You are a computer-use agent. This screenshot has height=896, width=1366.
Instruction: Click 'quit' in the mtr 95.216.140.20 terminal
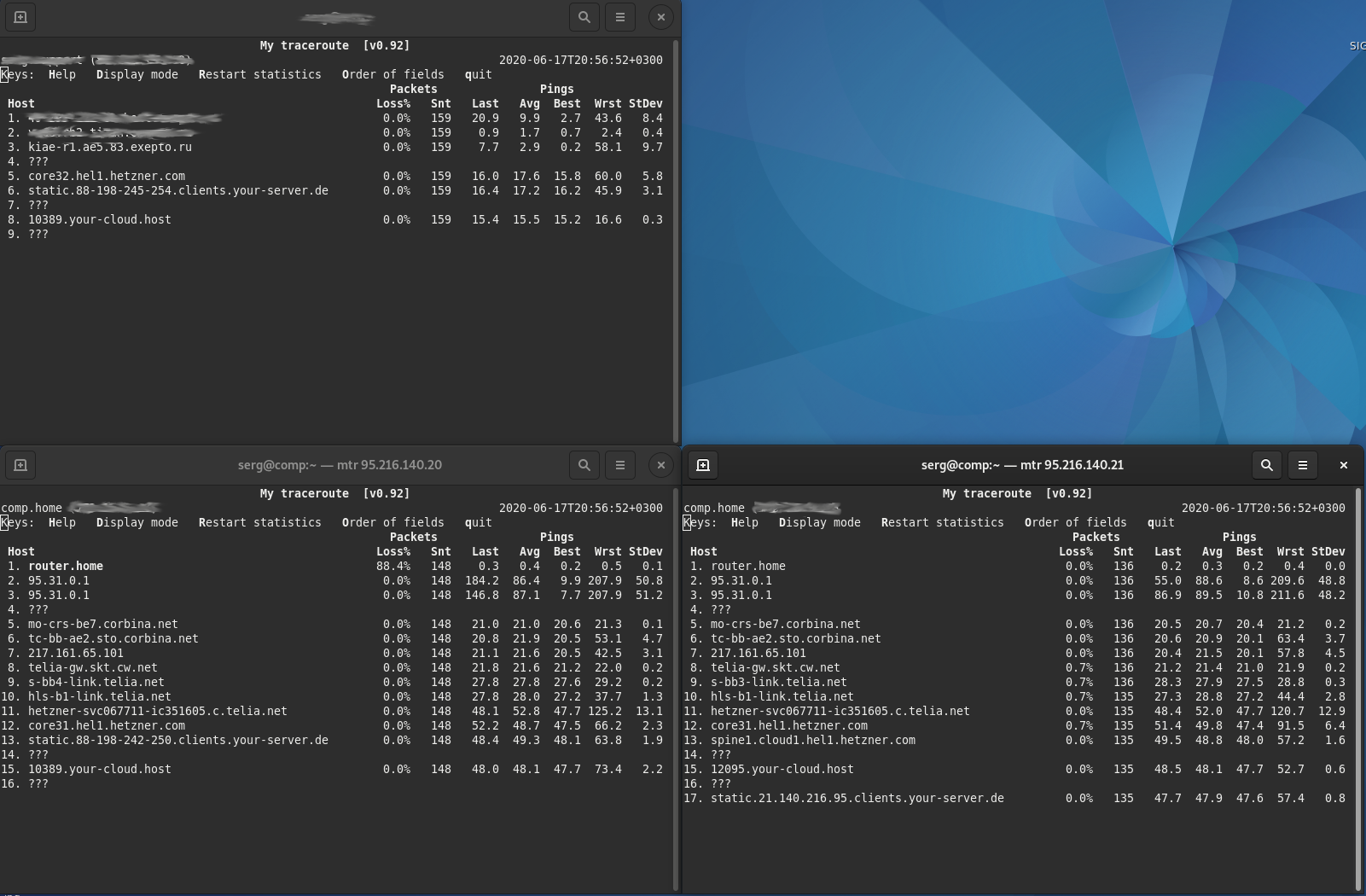(479, 522)
